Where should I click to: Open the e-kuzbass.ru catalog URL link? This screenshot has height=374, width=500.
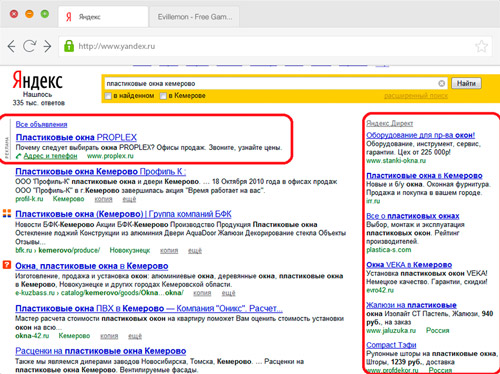tap(99, 293)
